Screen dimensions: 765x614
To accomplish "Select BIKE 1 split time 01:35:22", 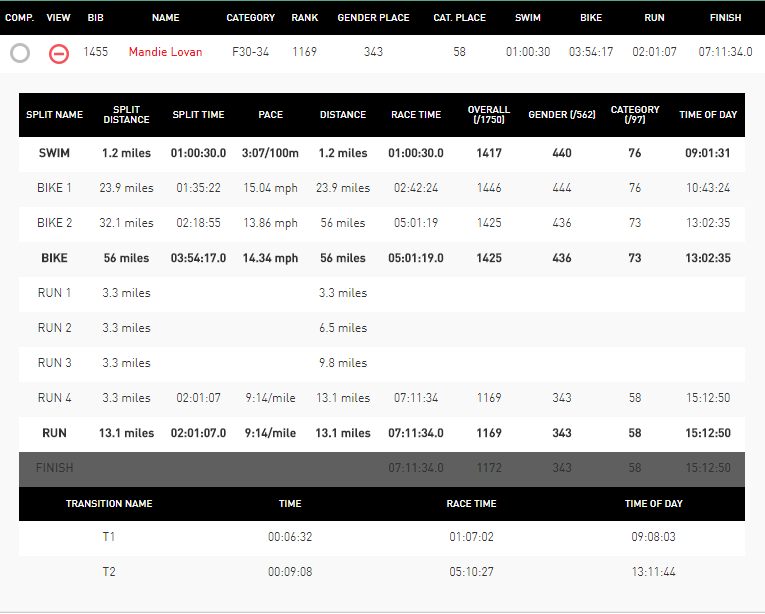I will click(198, 188).
